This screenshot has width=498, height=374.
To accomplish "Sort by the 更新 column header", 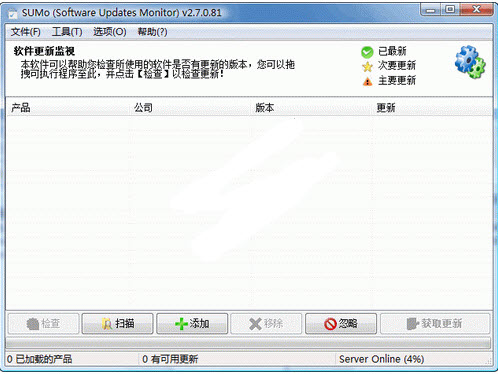I will [x=432, y=108].
